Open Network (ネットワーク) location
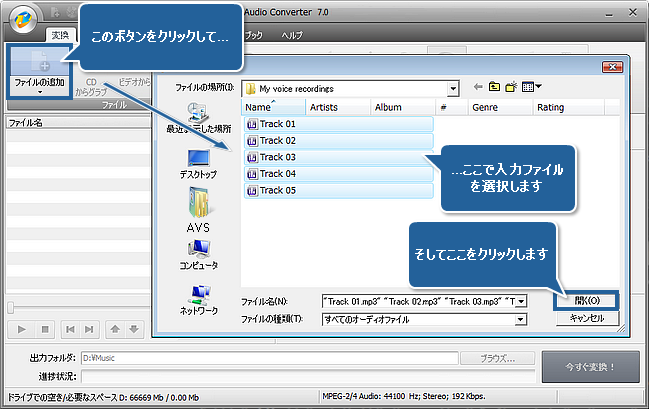 click(x=197, y=300)
